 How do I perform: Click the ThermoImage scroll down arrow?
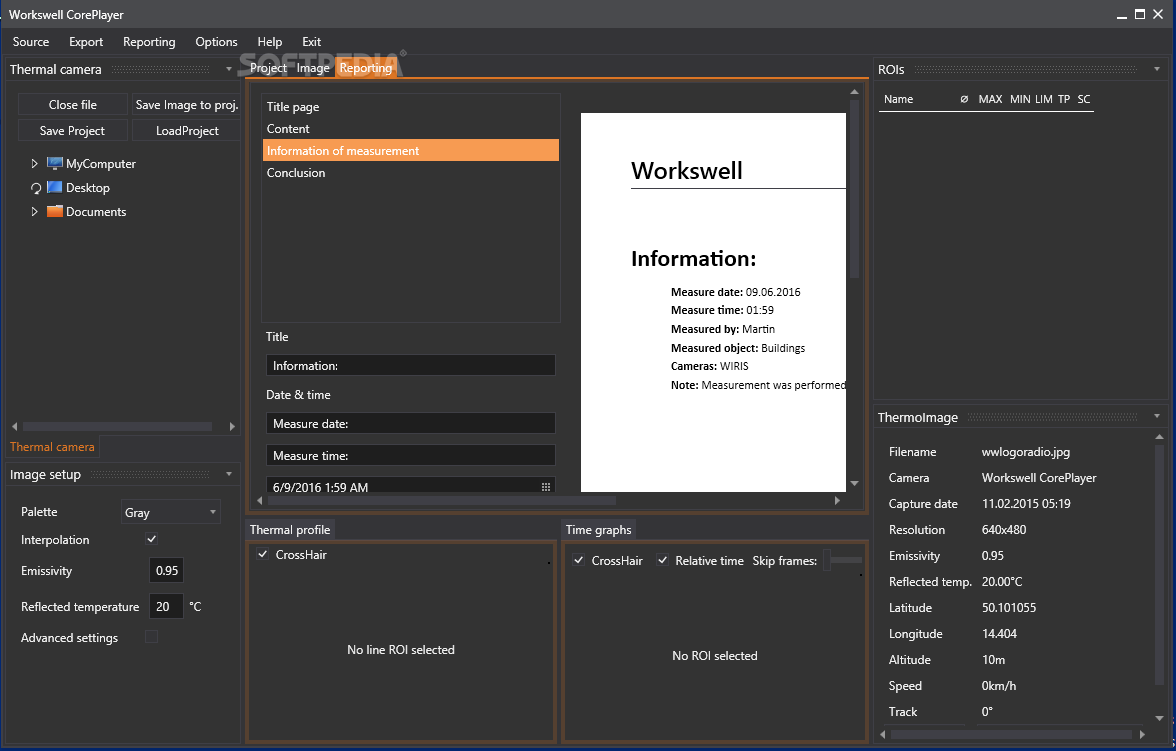1160,718
